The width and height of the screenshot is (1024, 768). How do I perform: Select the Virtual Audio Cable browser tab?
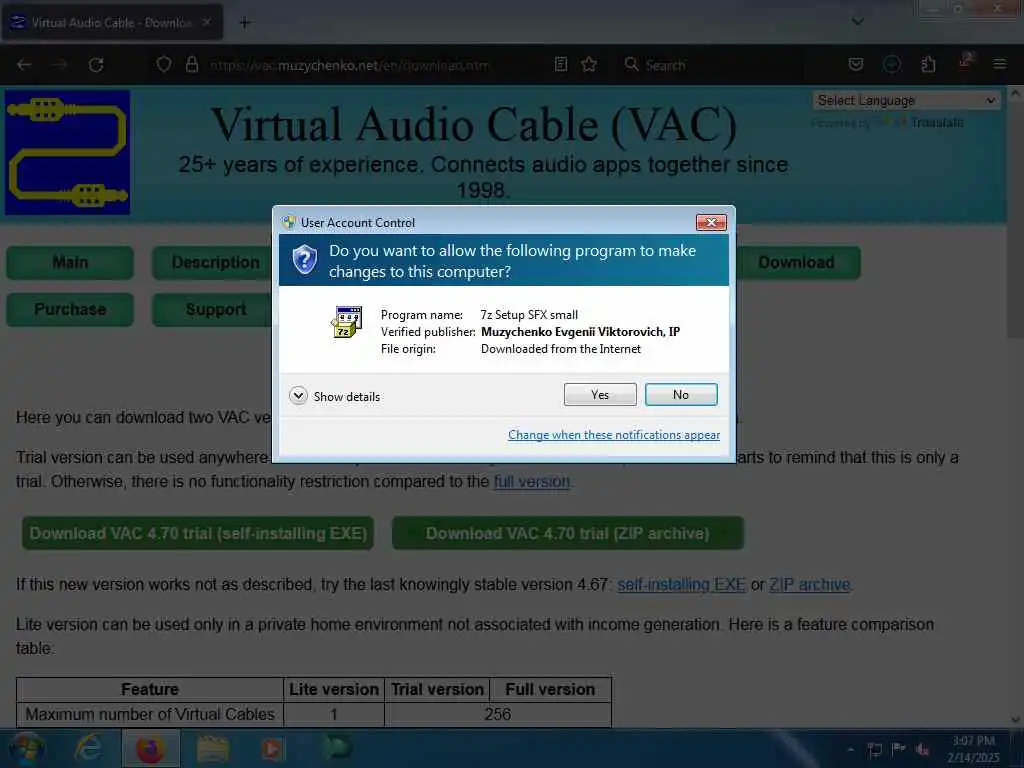tap(112, 22)
